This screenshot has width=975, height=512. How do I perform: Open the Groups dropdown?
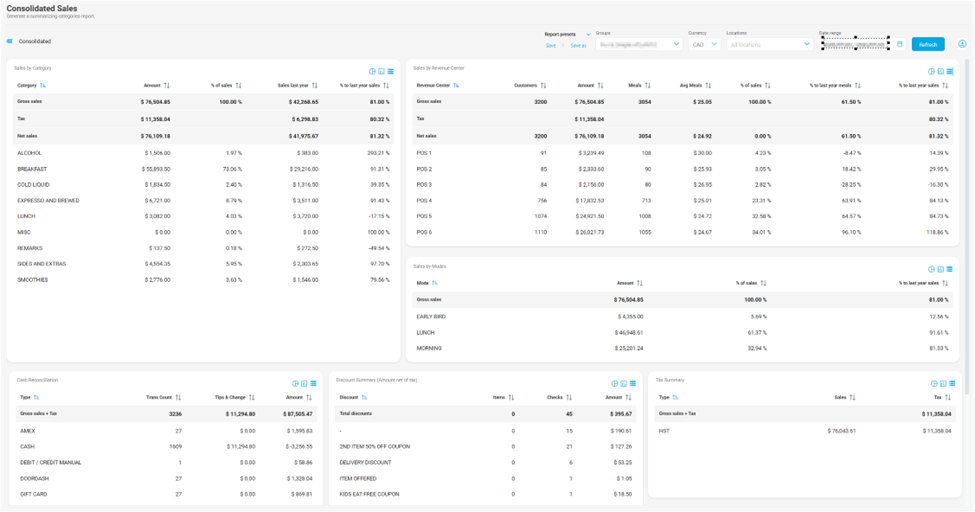639,44
